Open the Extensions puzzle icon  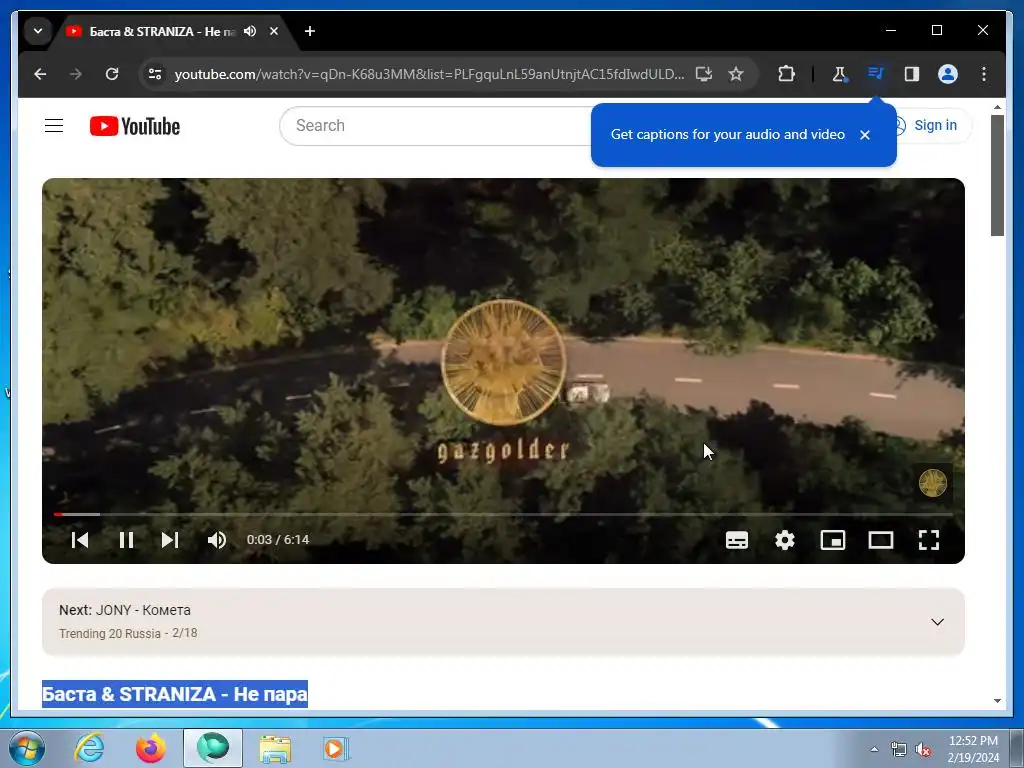[786, 74]
